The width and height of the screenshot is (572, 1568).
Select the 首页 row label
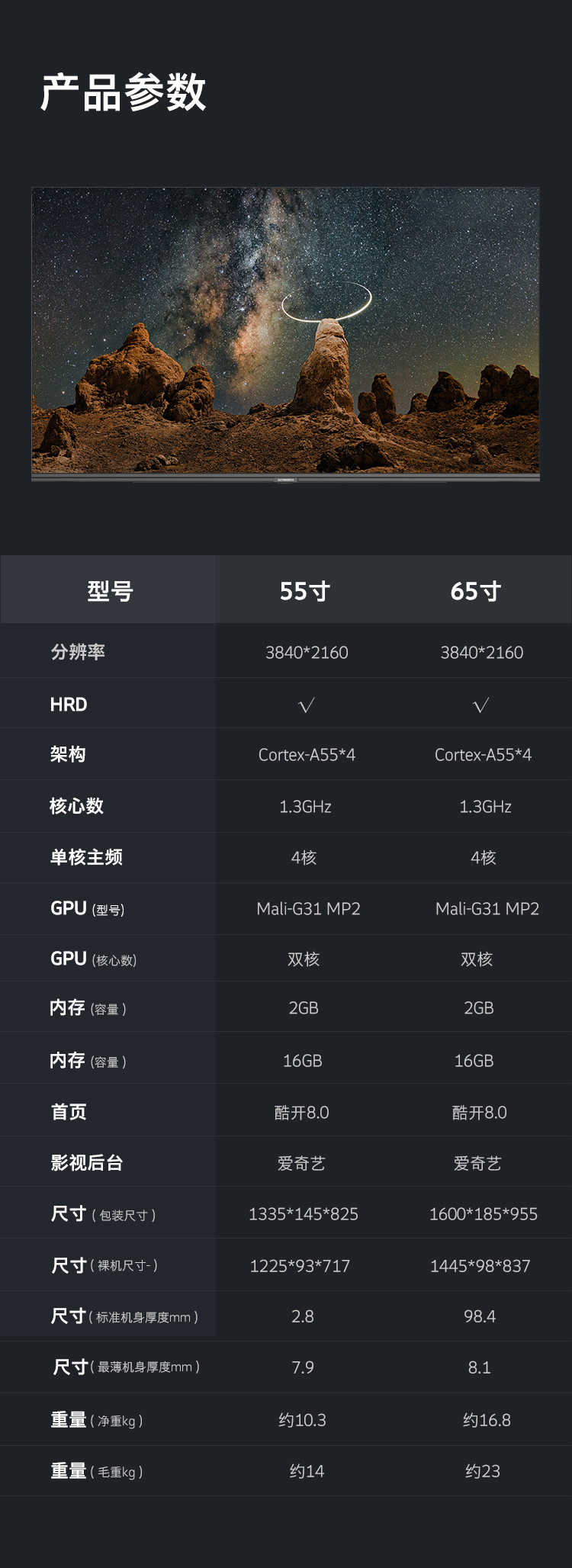pyautogui.click(x=69, y=1112)
